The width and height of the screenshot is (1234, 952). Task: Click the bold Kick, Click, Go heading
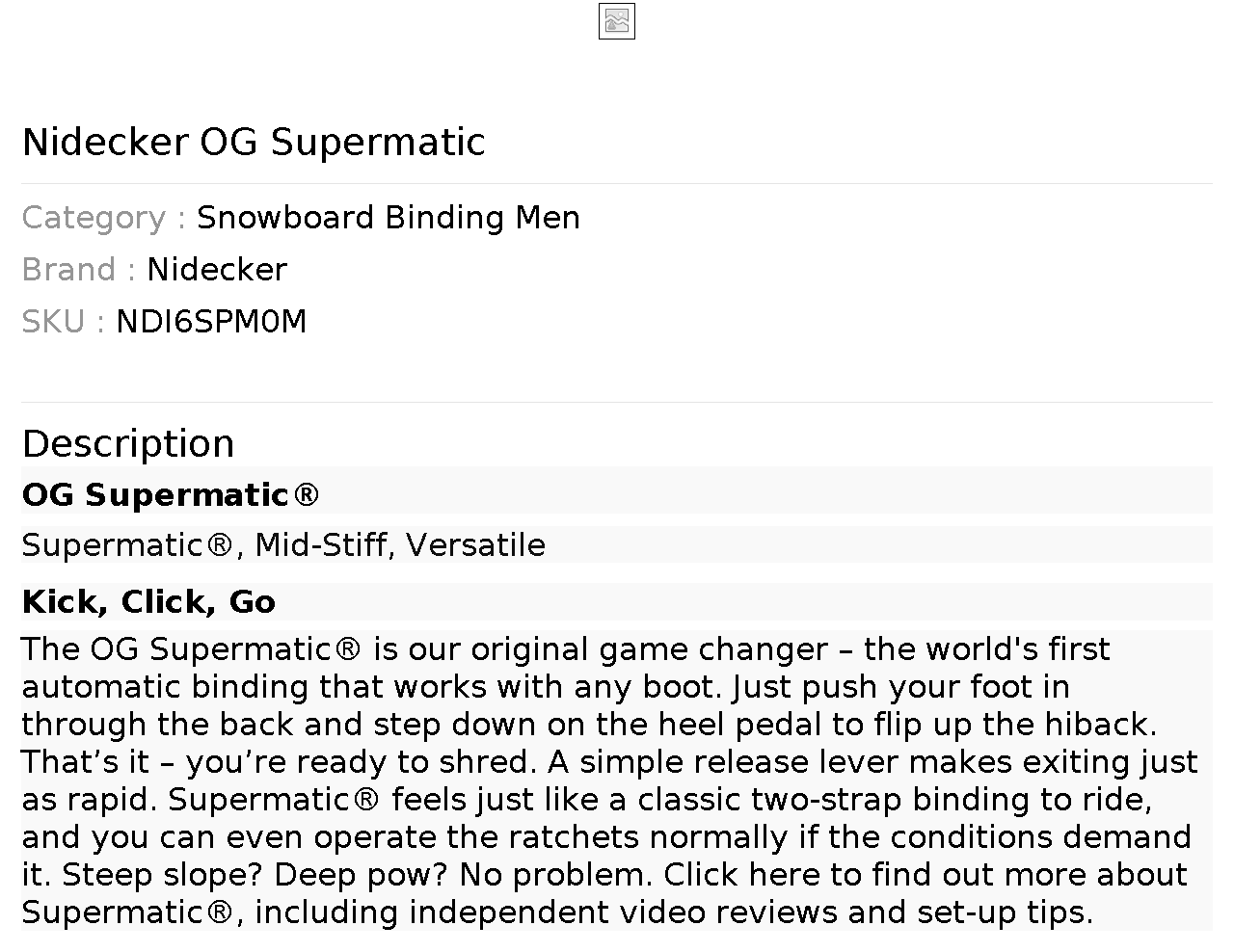(x=148, y=602)
